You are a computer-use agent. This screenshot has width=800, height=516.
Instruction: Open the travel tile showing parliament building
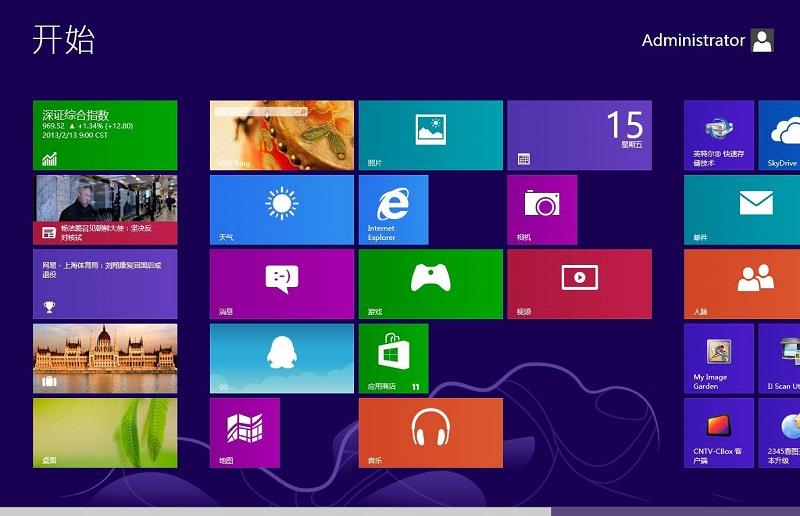(105, 358)
